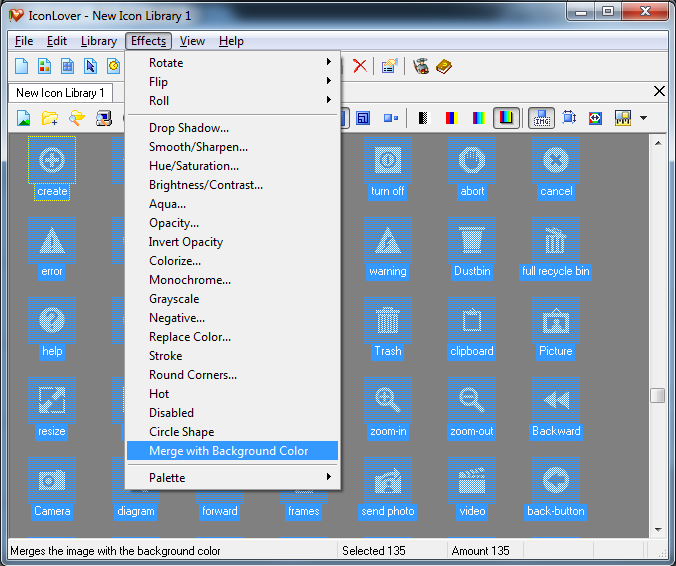Image resolution: width=676 pixels, height=566 pixels.
Task: Click the new icon with colored squares
Action: point(44,66)
